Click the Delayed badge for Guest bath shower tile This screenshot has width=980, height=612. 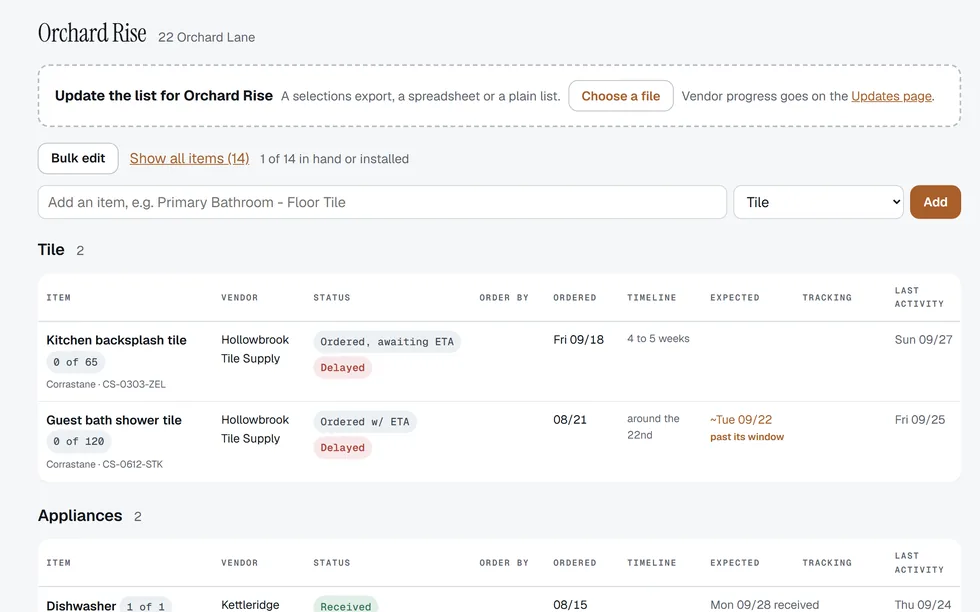tap(342, 448)
